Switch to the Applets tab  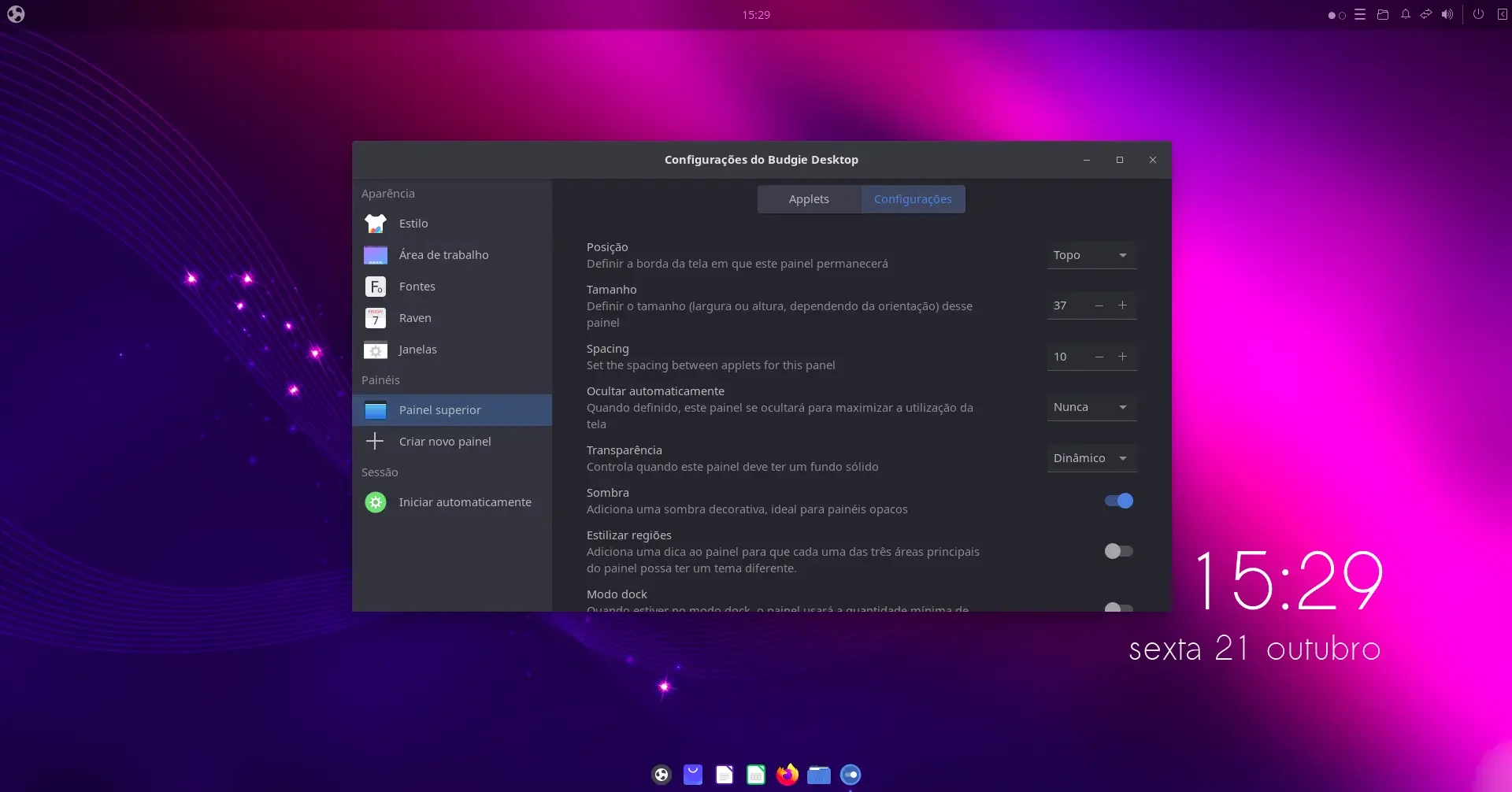coord(809,199)
